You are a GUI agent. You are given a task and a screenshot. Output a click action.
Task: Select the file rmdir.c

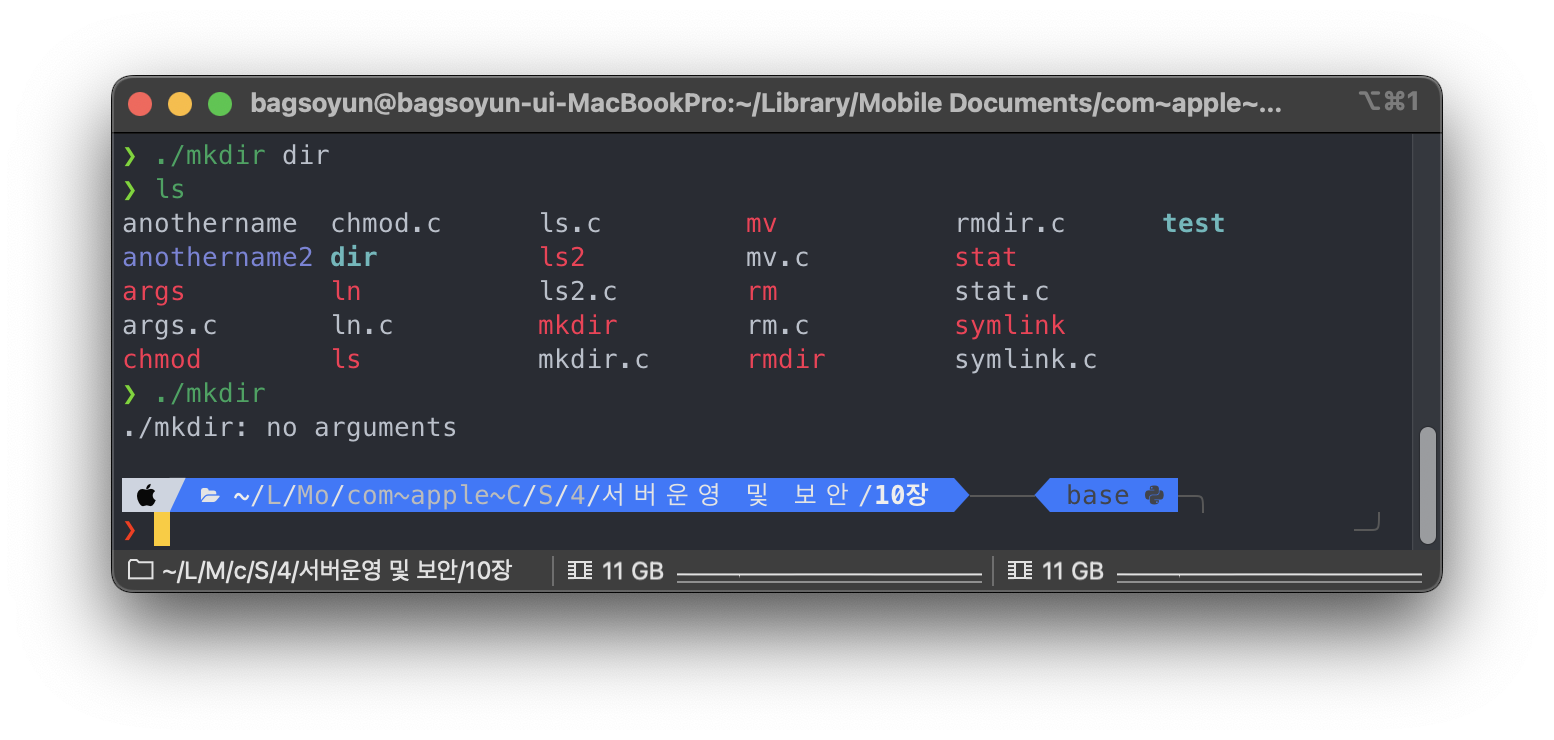tap(1010, 223)
